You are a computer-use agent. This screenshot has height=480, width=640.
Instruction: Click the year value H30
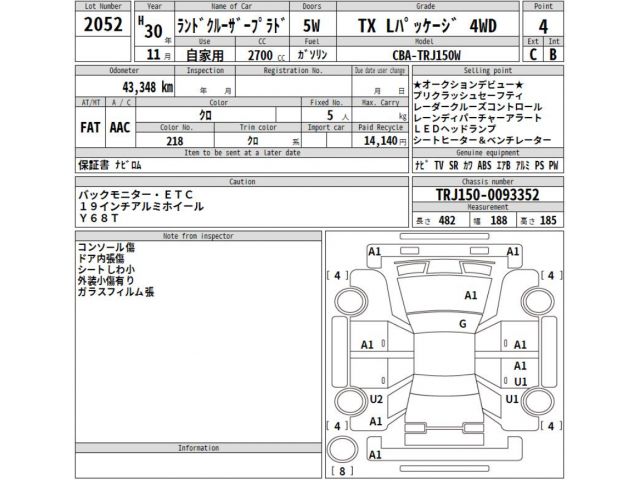click(150, 28)
